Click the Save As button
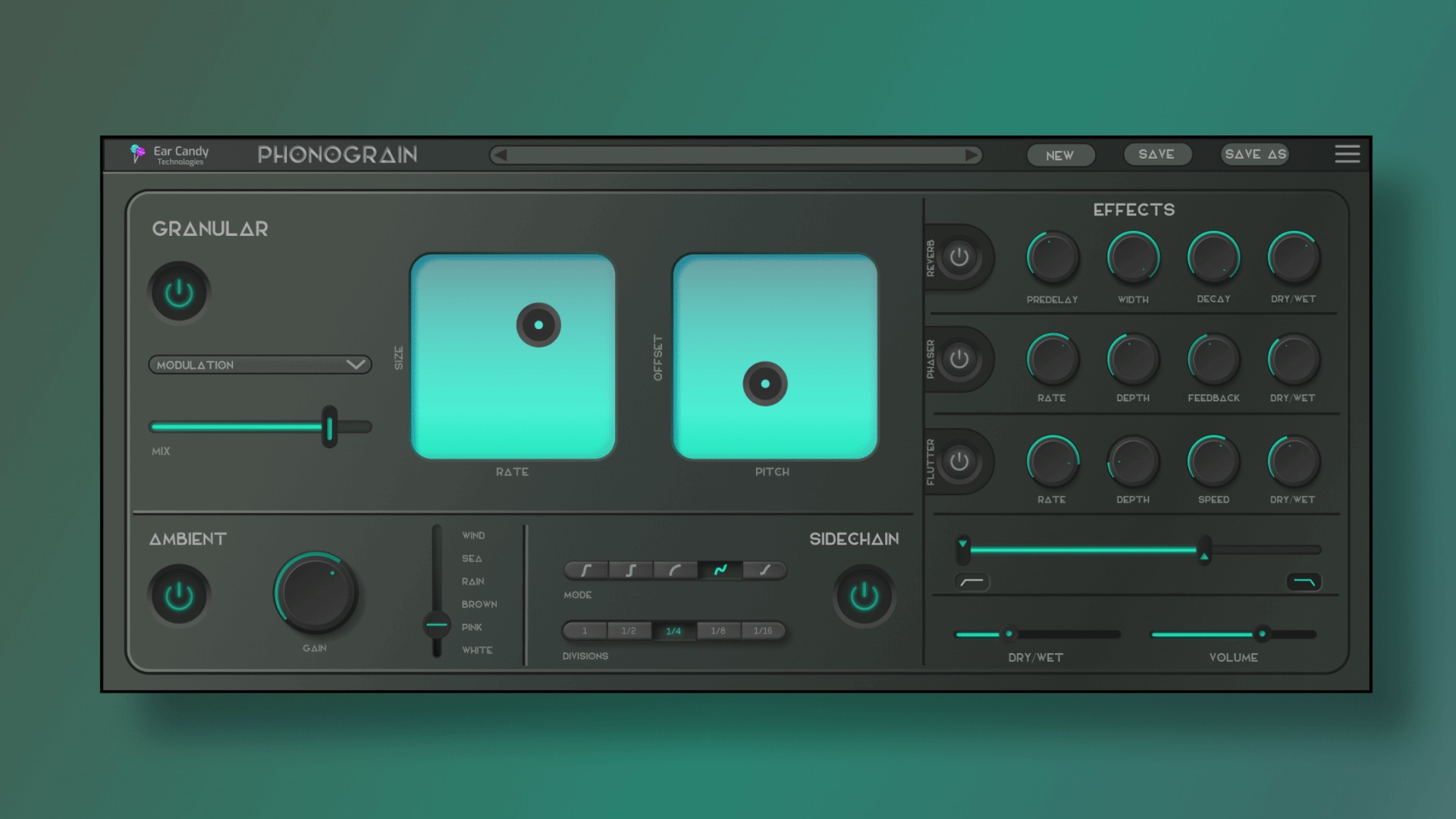Screen dimensions: 1456x819 pyautogui.click(x=1254, y=153)
